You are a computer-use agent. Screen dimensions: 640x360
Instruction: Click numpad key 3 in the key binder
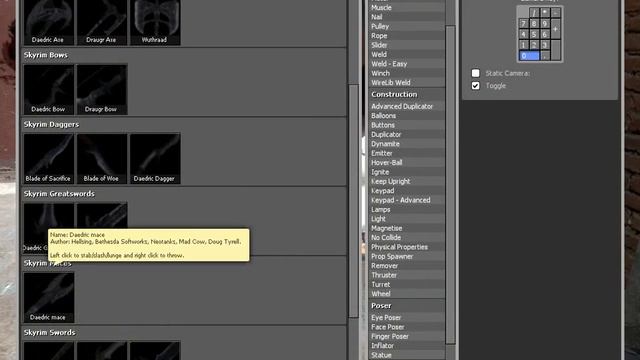[544, 45]
